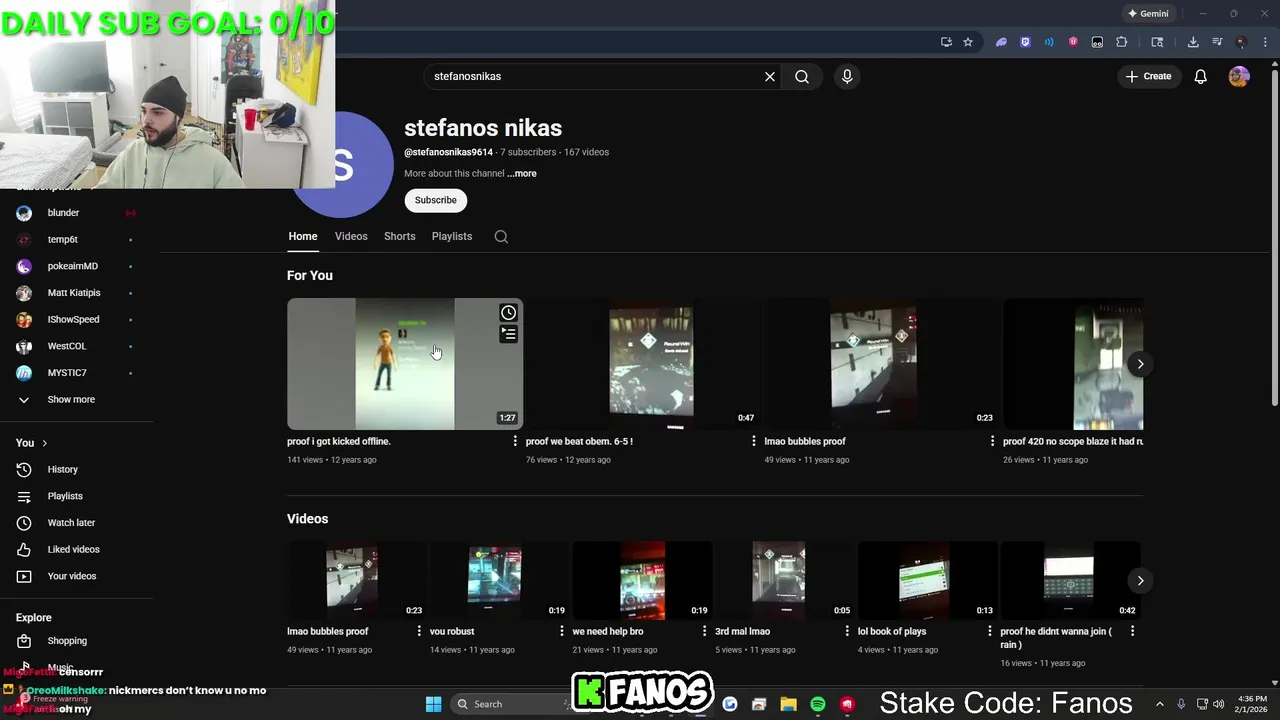Click the install-app icon in address bar

pos(946,42)
